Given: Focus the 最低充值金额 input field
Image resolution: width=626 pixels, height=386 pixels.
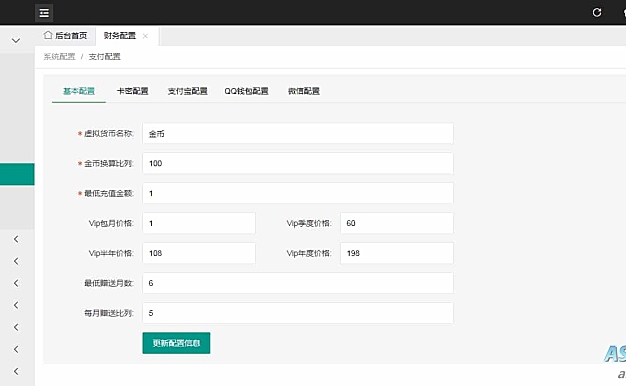Looking at the screenshot, I should (x=298, y=193).
